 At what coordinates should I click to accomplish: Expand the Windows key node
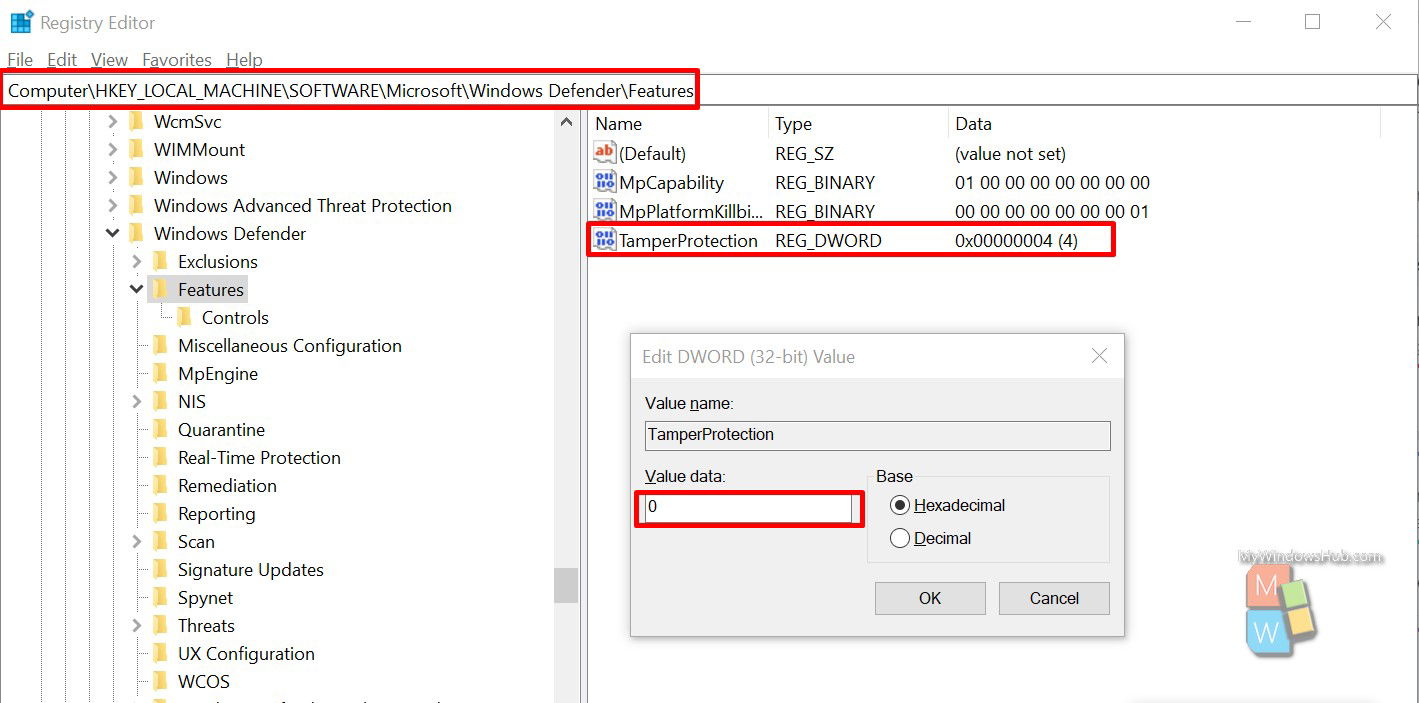113,178
